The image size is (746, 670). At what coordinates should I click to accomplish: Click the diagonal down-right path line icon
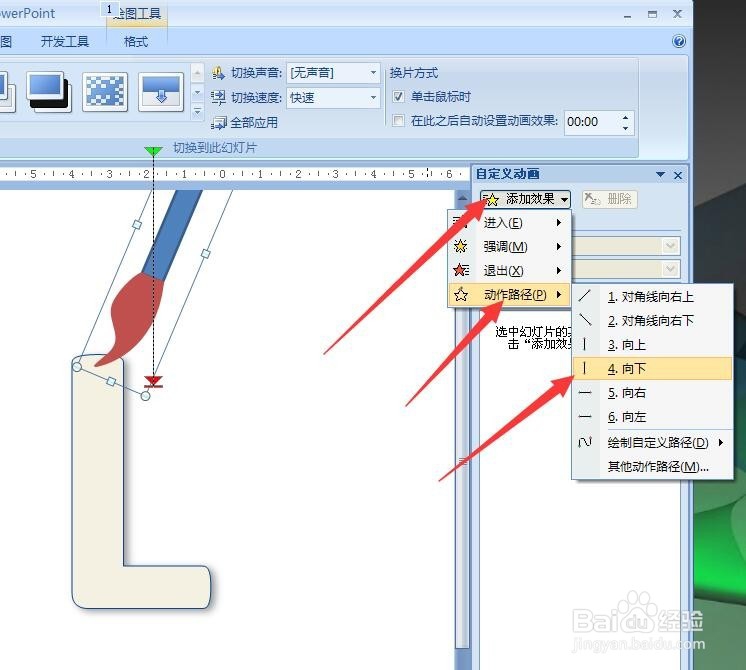pos(585,320)
